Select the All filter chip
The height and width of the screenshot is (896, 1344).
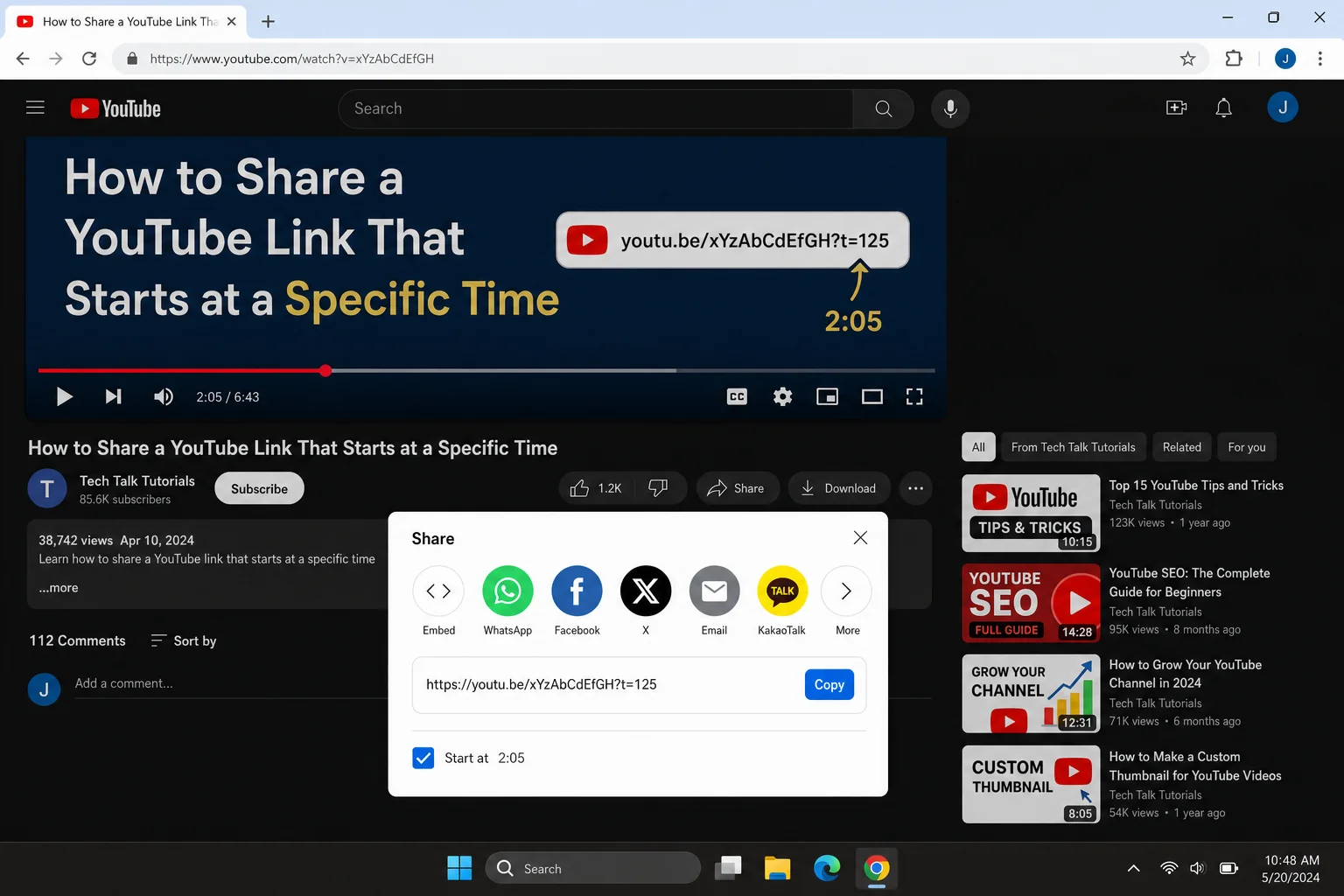click(x=978, y=447)
